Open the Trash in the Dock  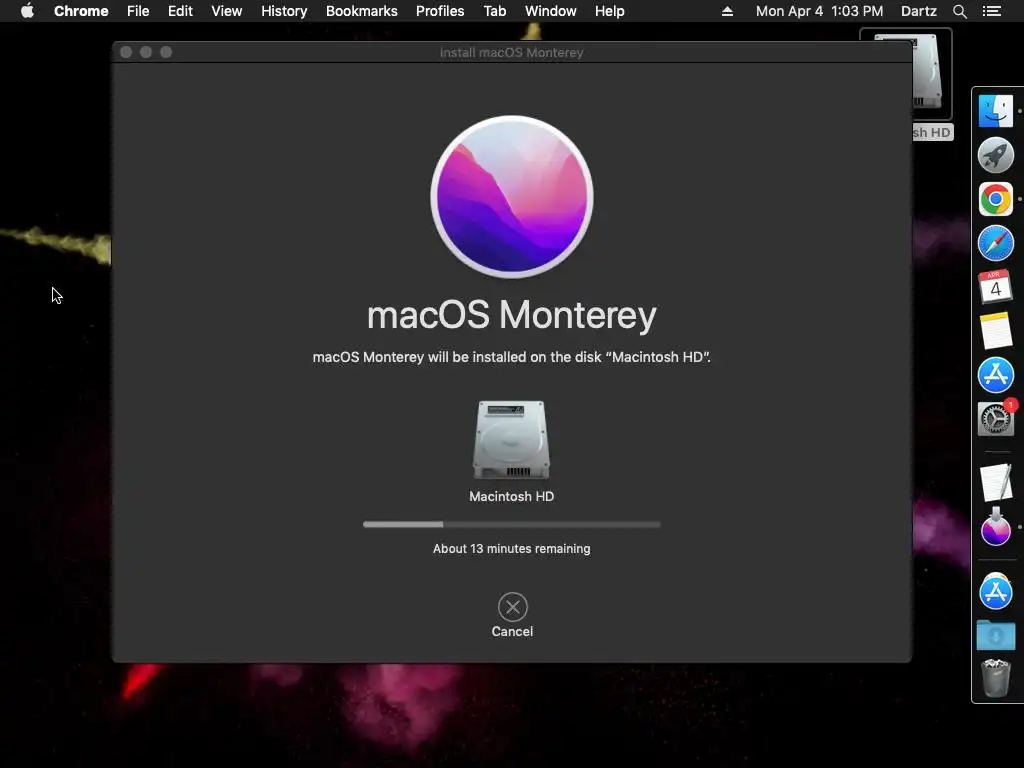click(995, 679)
